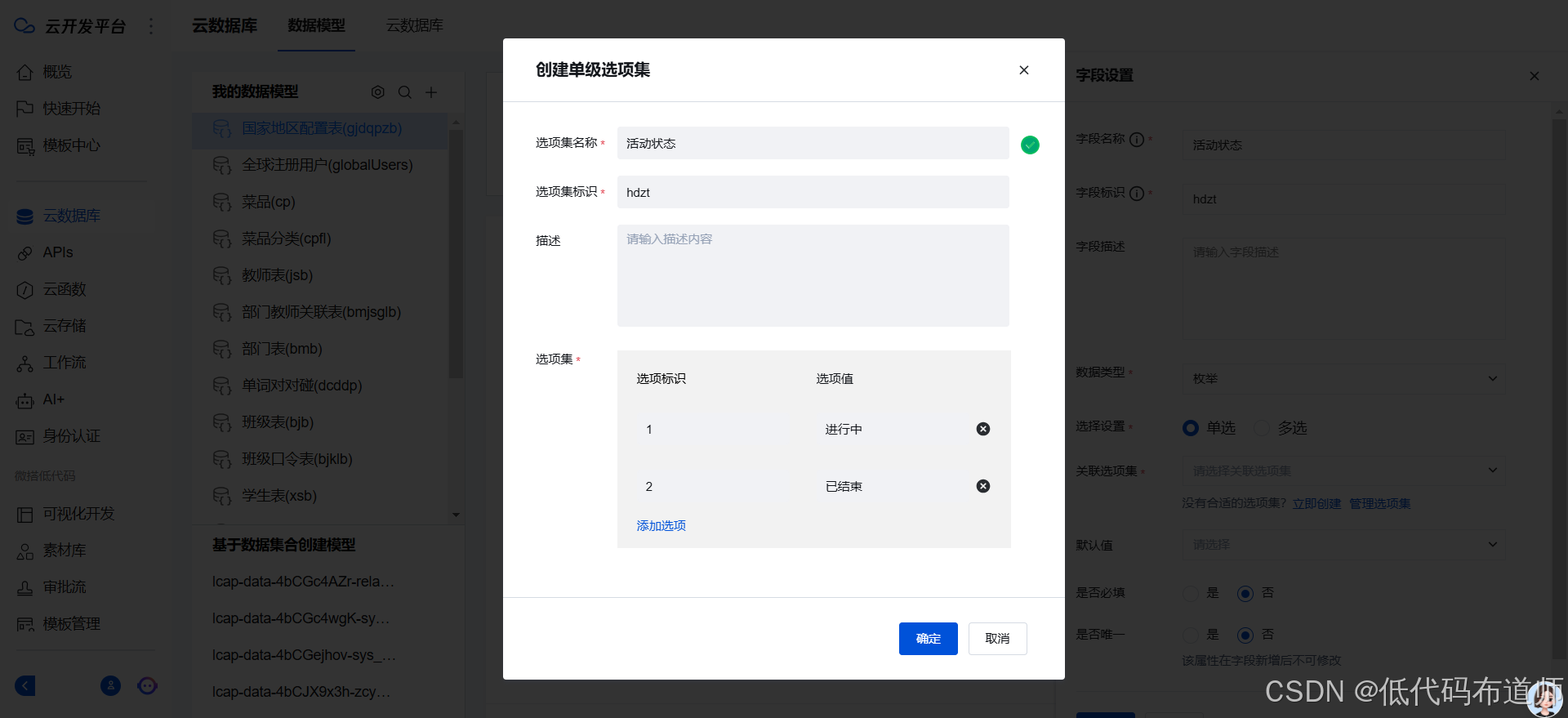
Task: Click the vertical dots menu beside 云开发平台
Action: 151,26
